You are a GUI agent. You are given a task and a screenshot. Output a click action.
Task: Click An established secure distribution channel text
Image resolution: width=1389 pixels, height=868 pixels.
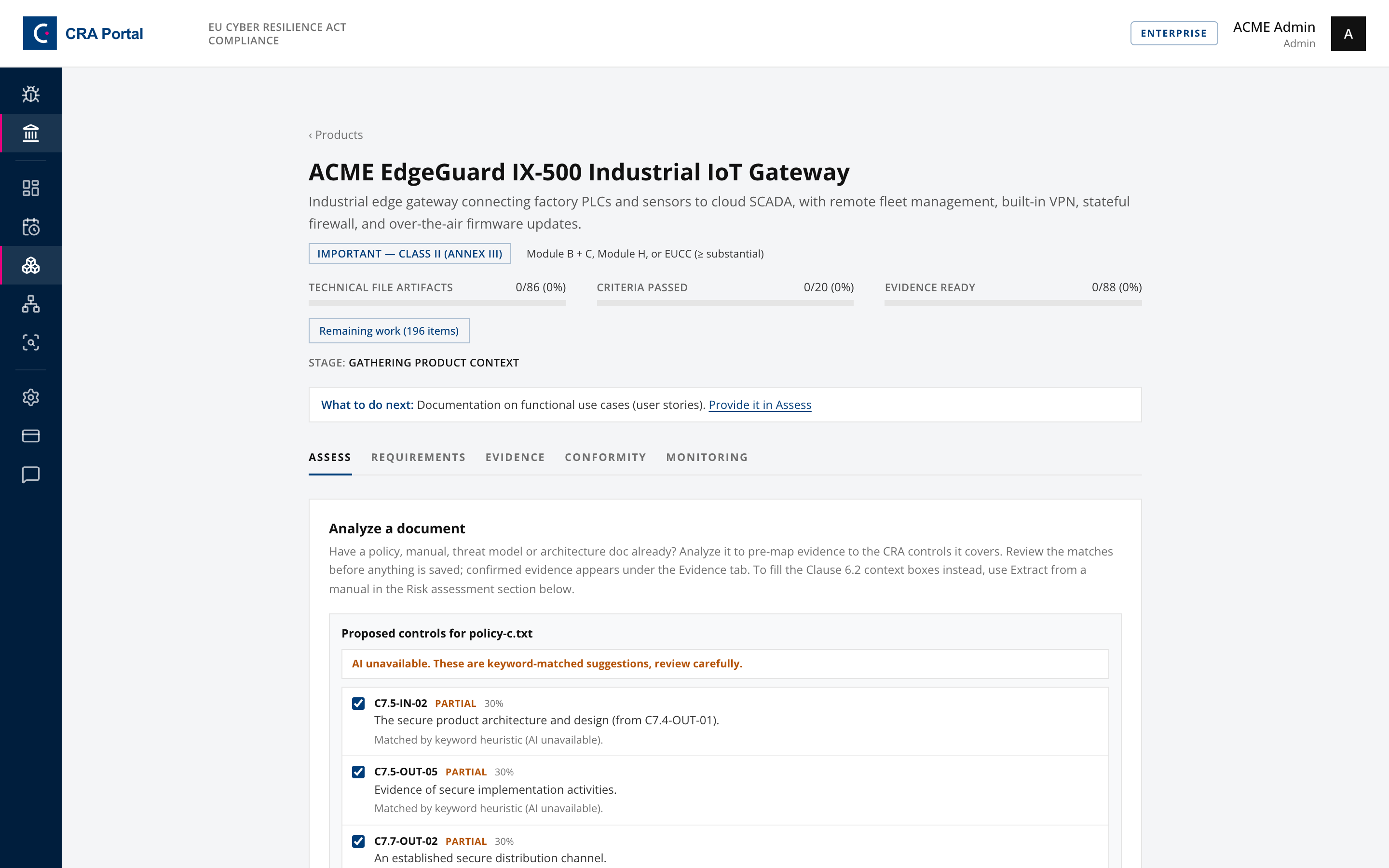pyautogui.click(x=490, y=858)
